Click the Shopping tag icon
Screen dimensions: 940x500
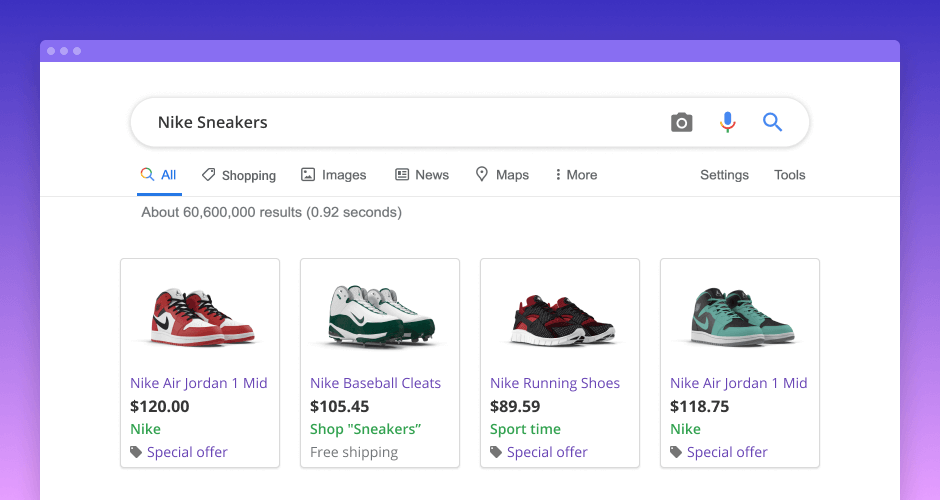pos(208,174)
